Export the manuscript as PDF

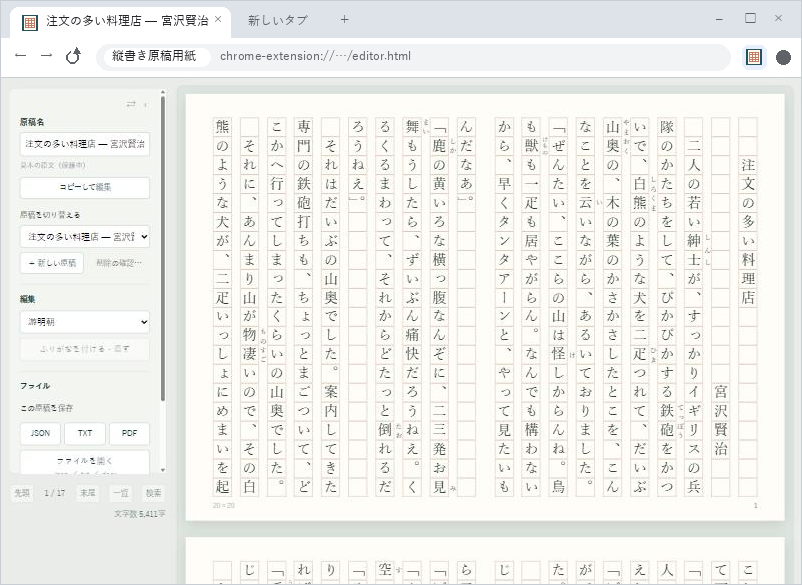(129, 433)
